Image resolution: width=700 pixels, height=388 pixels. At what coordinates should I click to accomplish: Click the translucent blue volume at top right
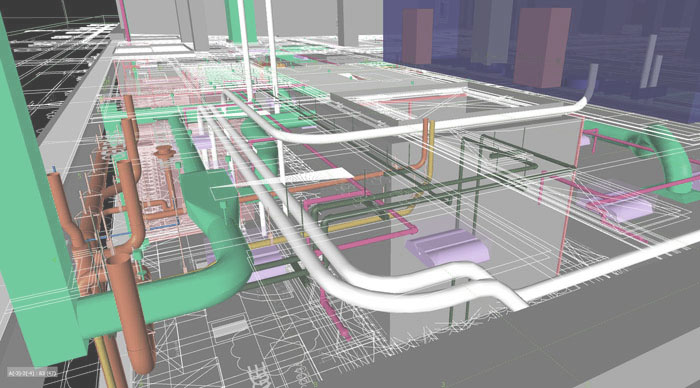tap(540, 58)
